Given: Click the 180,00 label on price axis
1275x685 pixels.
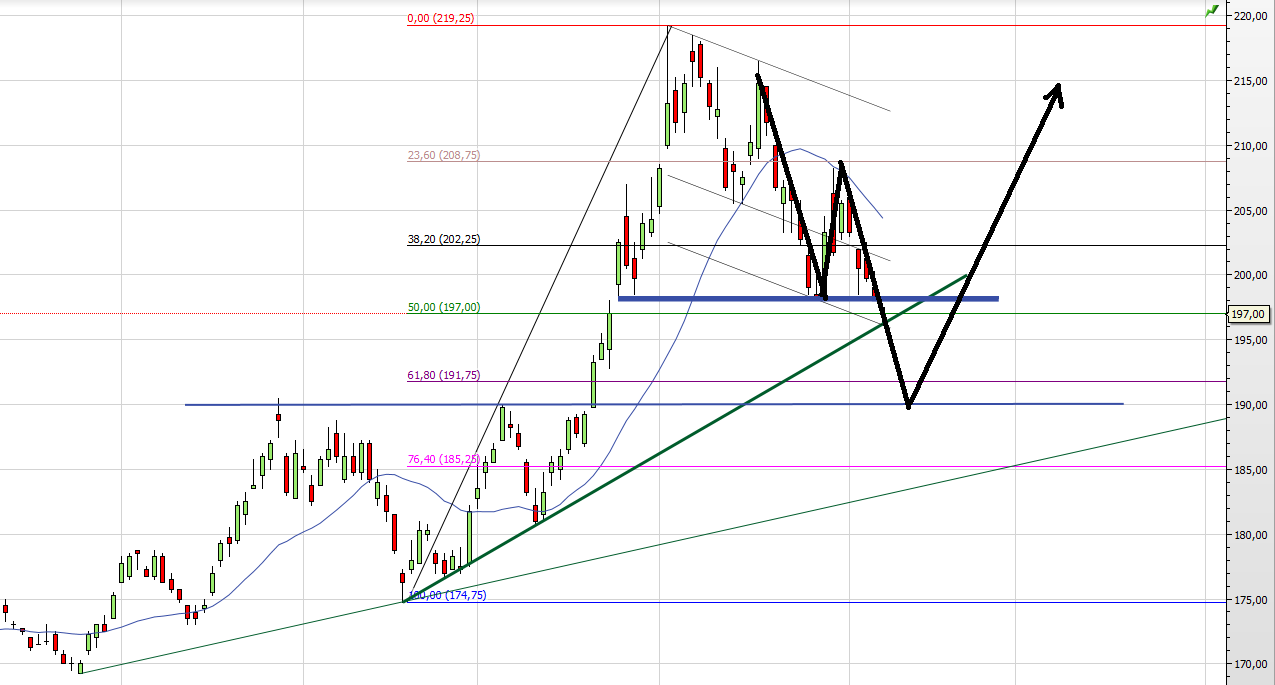Looking at the screenshot, I should [x=1250, y=535].
